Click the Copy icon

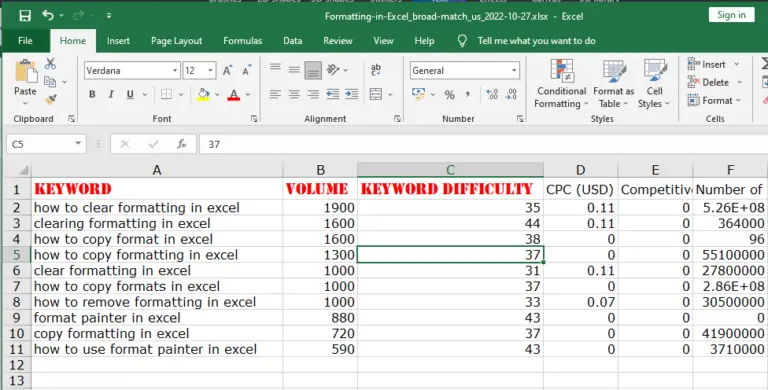50,82
